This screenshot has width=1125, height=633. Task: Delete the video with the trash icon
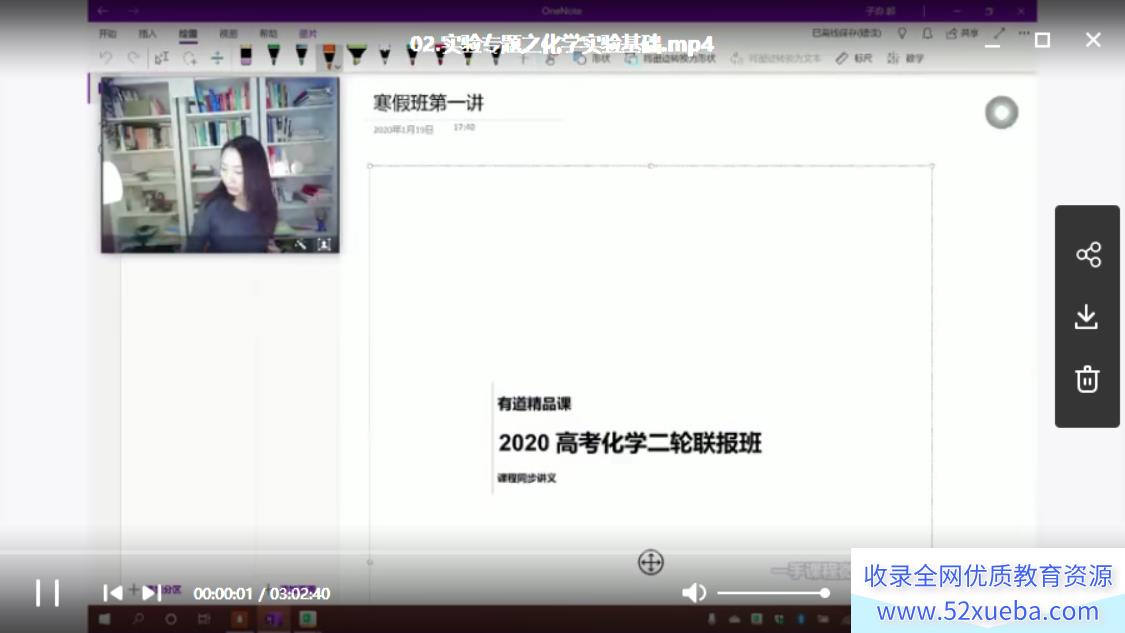pos(1087,379)
